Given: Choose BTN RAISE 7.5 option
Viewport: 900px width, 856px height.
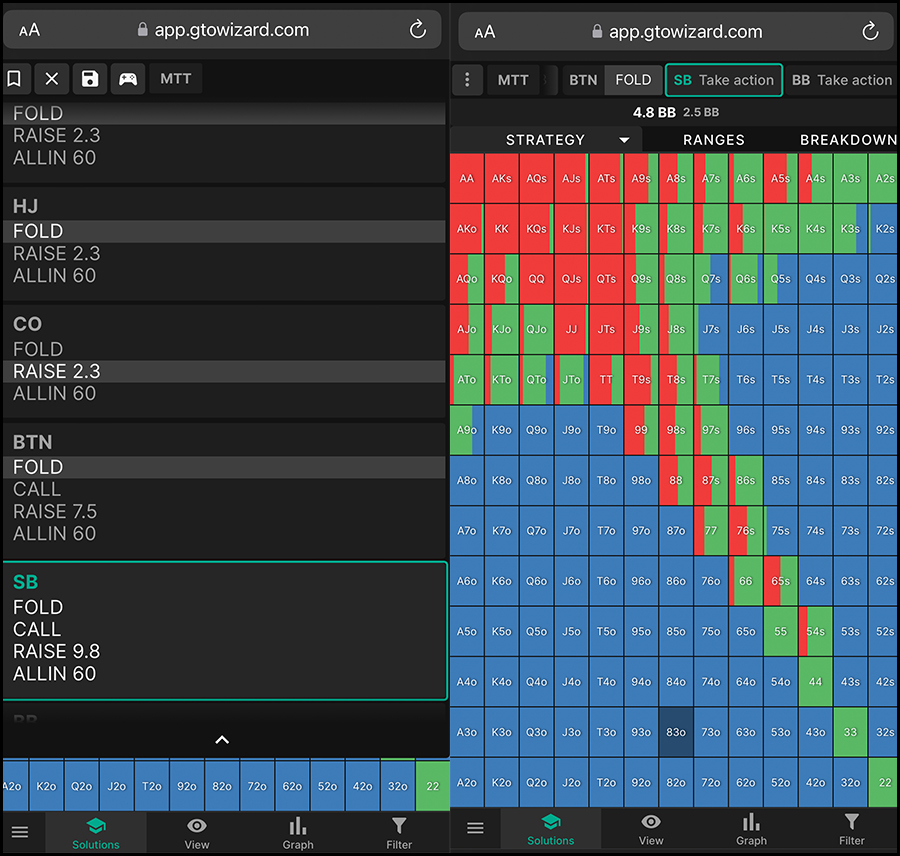Looking at the screenshot, I should point(224,512).
